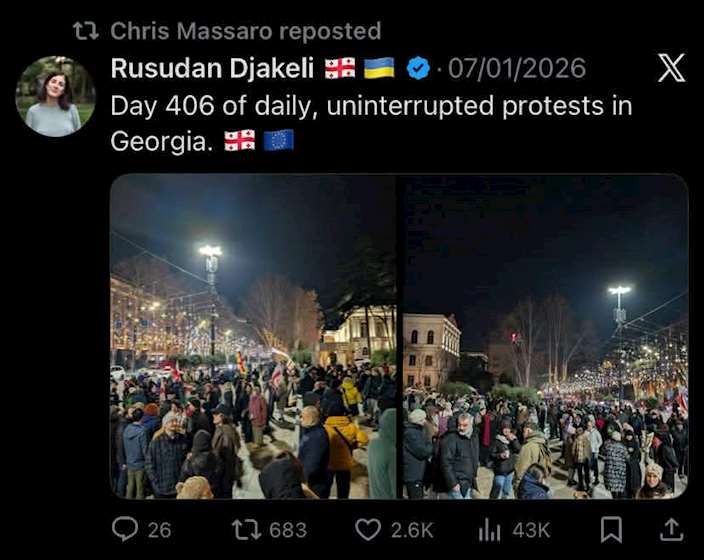Click the 26 replies count
Viewport: 704px width, 560px height.
click(x=159, y=530)
